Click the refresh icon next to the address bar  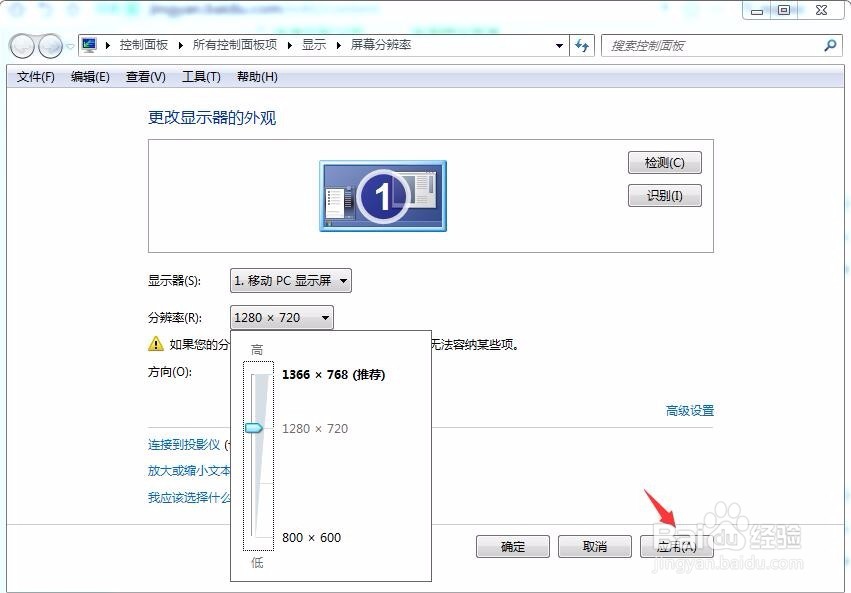click(x=582, y=46)
